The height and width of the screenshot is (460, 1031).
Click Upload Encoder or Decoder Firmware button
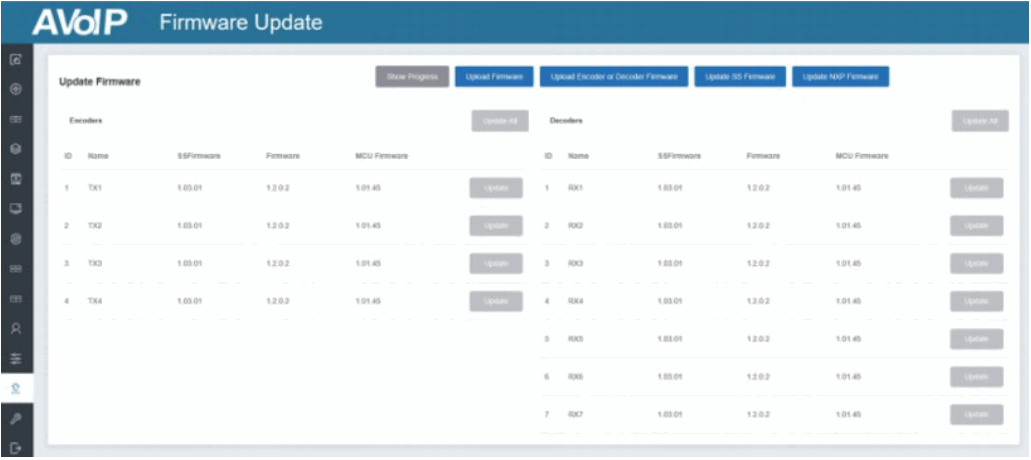[x=614, y=77]
